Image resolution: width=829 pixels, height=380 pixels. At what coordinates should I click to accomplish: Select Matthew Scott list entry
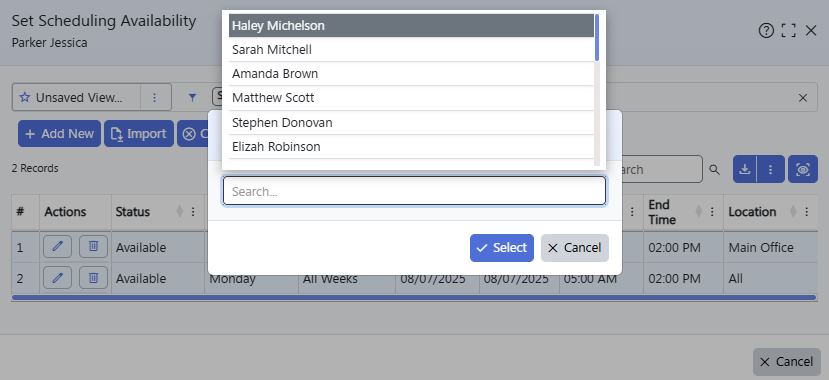tap(411, 98)
